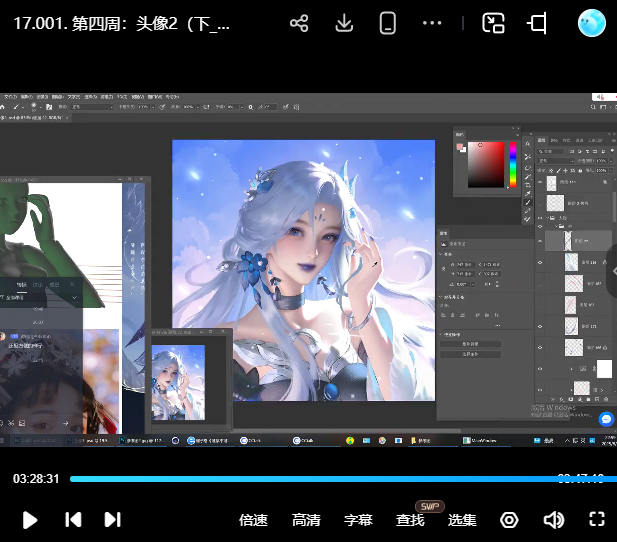617x542 pixels.
Task: Skip to the previous video
Action: coord(73,520)
